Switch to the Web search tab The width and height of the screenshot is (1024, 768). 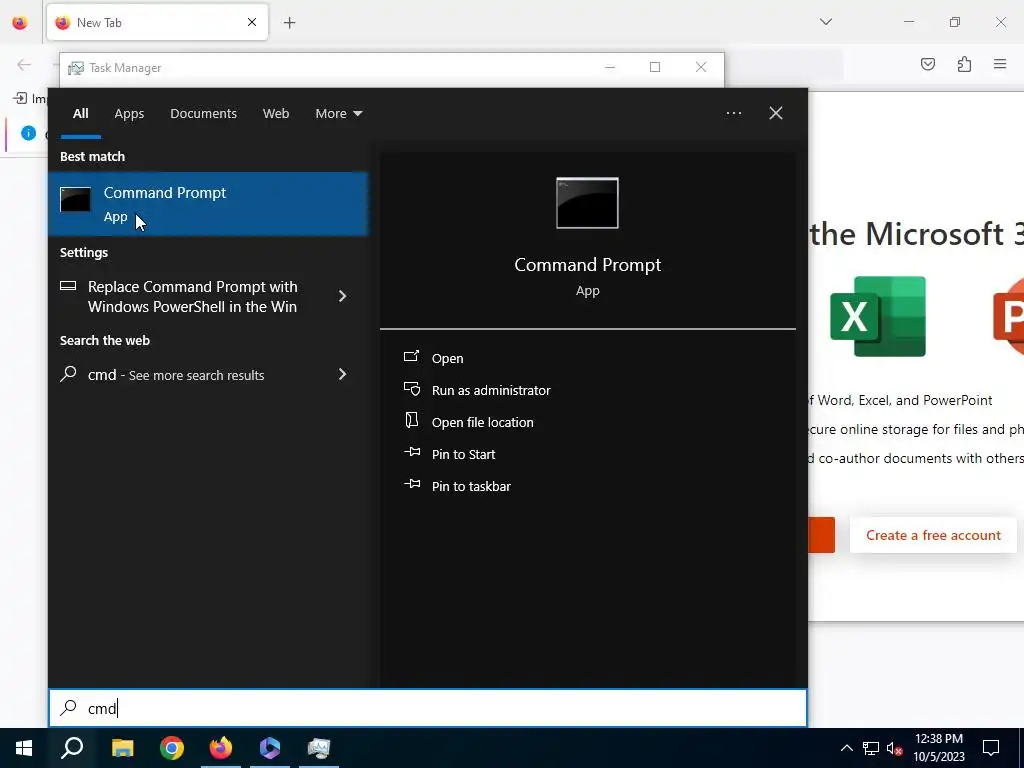(276, 114)
